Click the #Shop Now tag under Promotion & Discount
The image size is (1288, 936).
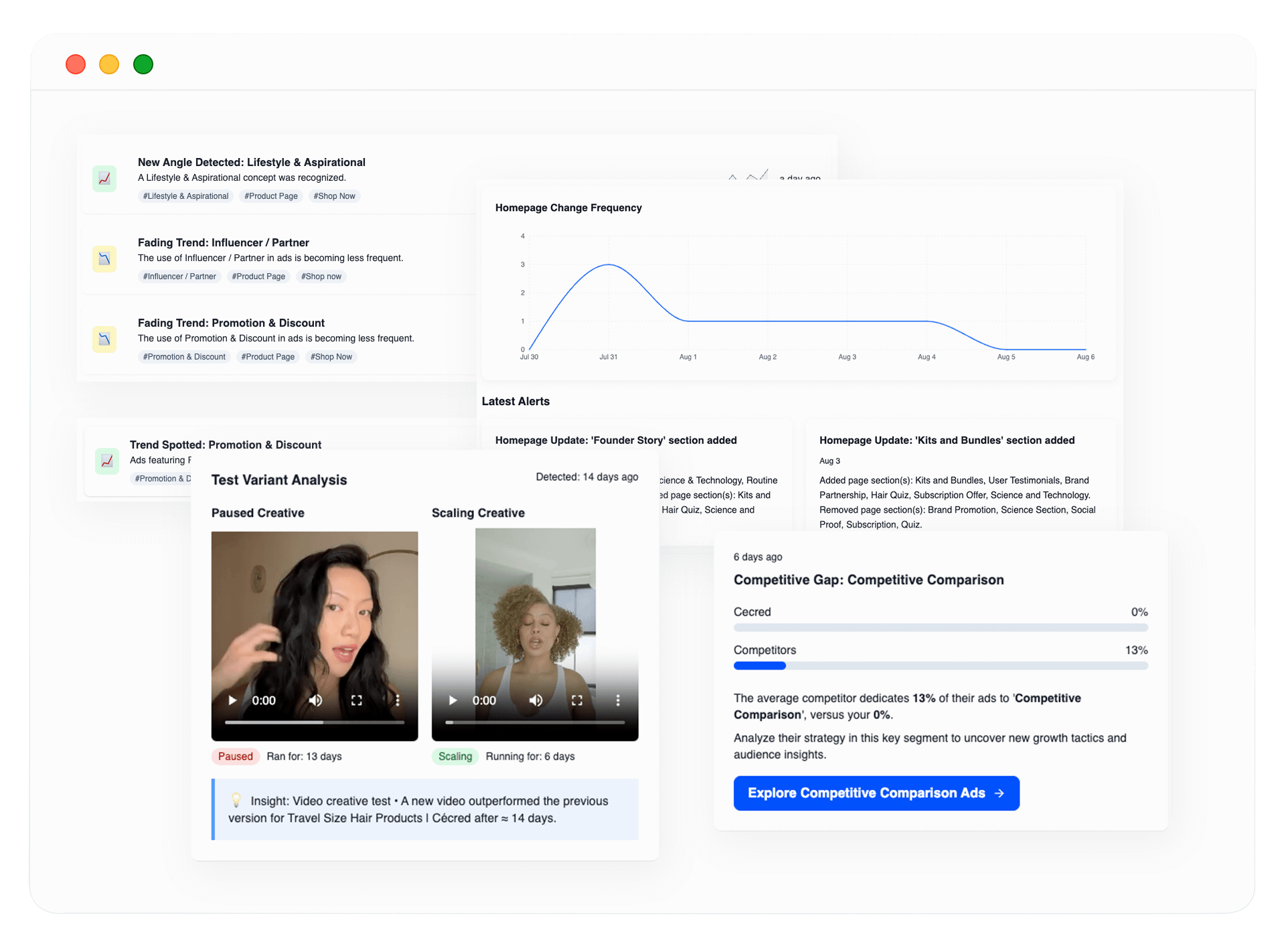click(331, 357)
